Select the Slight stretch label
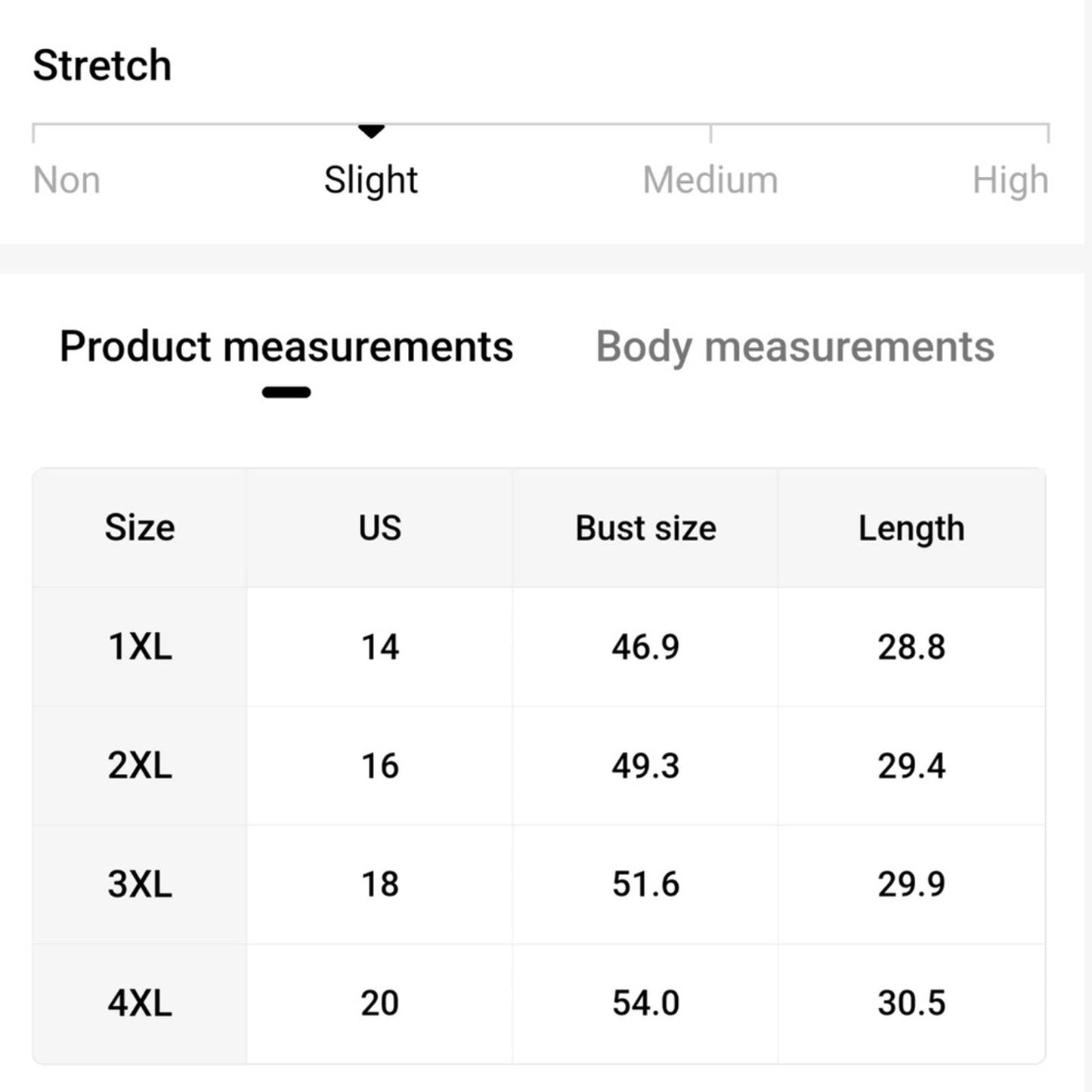This screenshot has width=1092, height=1092. [x=371, y=181]
